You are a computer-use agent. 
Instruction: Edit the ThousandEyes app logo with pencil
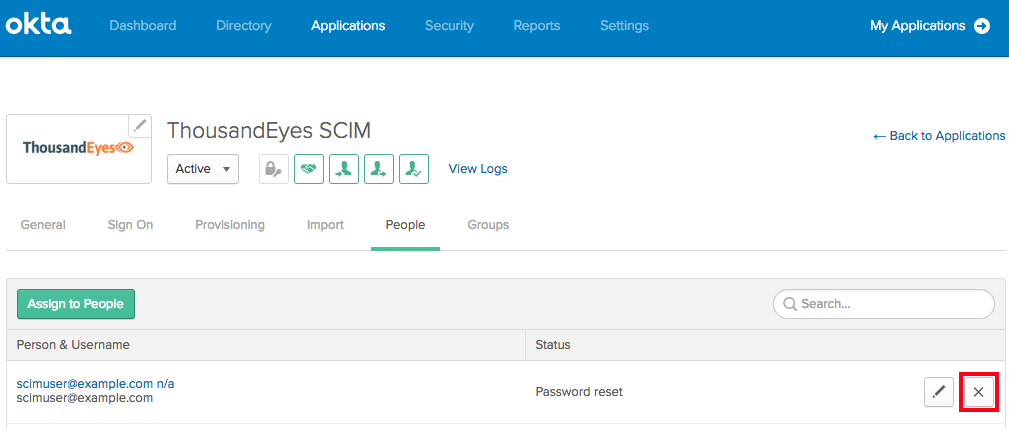(140, 127)
